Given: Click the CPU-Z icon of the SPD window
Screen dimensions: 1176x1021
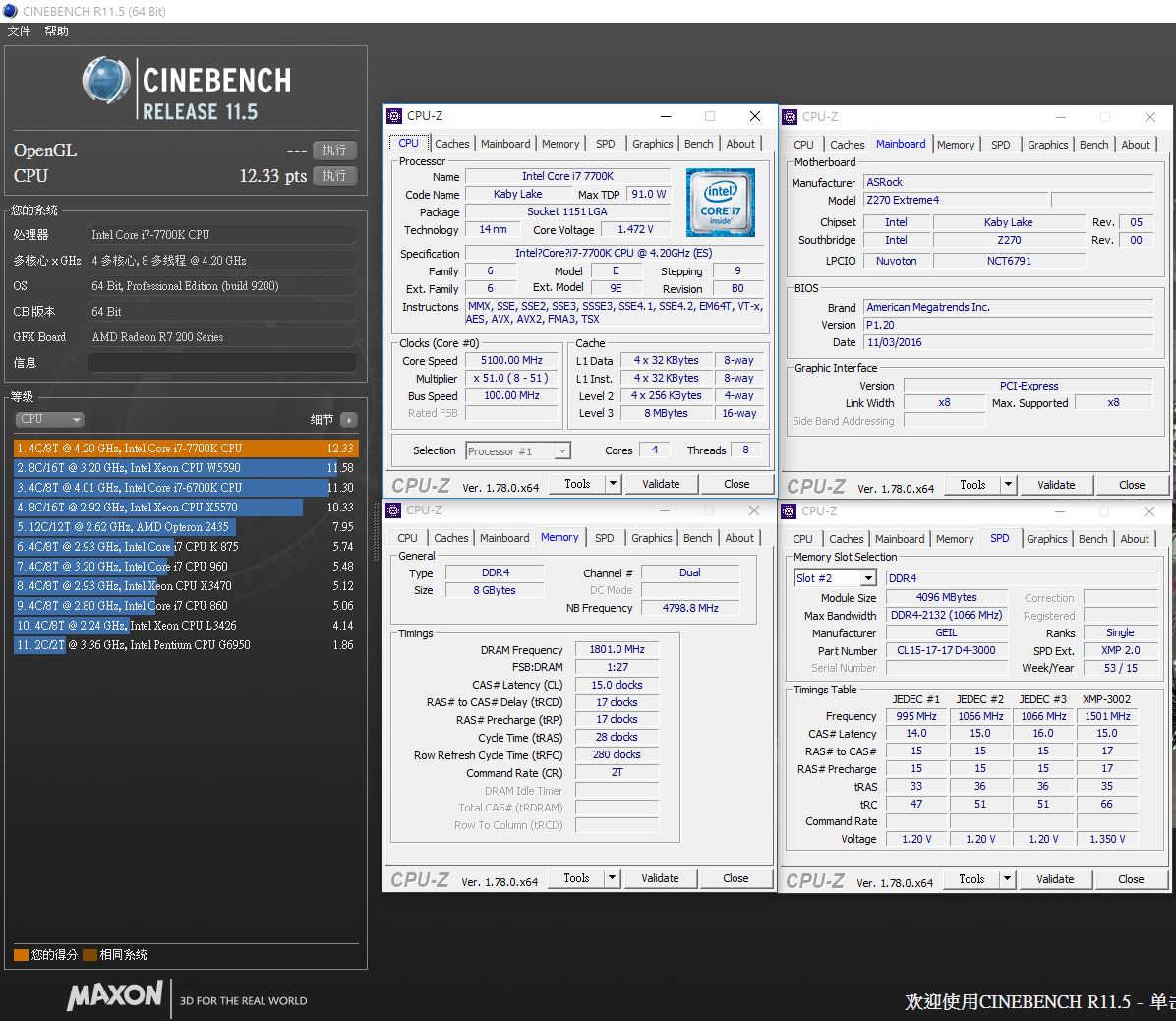Looking at the screenshot, I should [x=789, y=510].
